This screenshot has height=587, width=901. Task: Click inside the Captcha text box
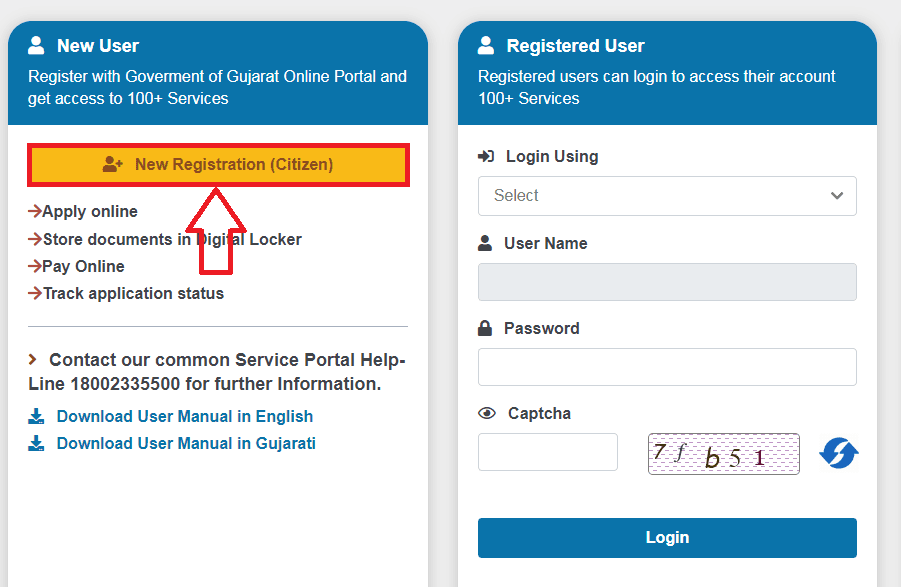point(548,452)
